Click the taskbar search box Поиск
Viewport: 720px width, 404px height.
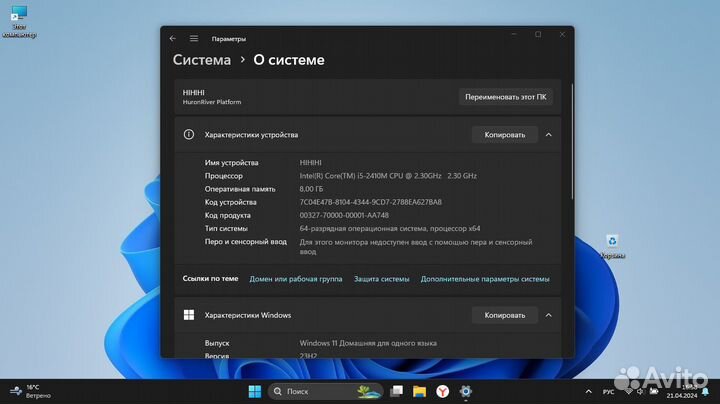pyautogui.click(x=326, y=392)
